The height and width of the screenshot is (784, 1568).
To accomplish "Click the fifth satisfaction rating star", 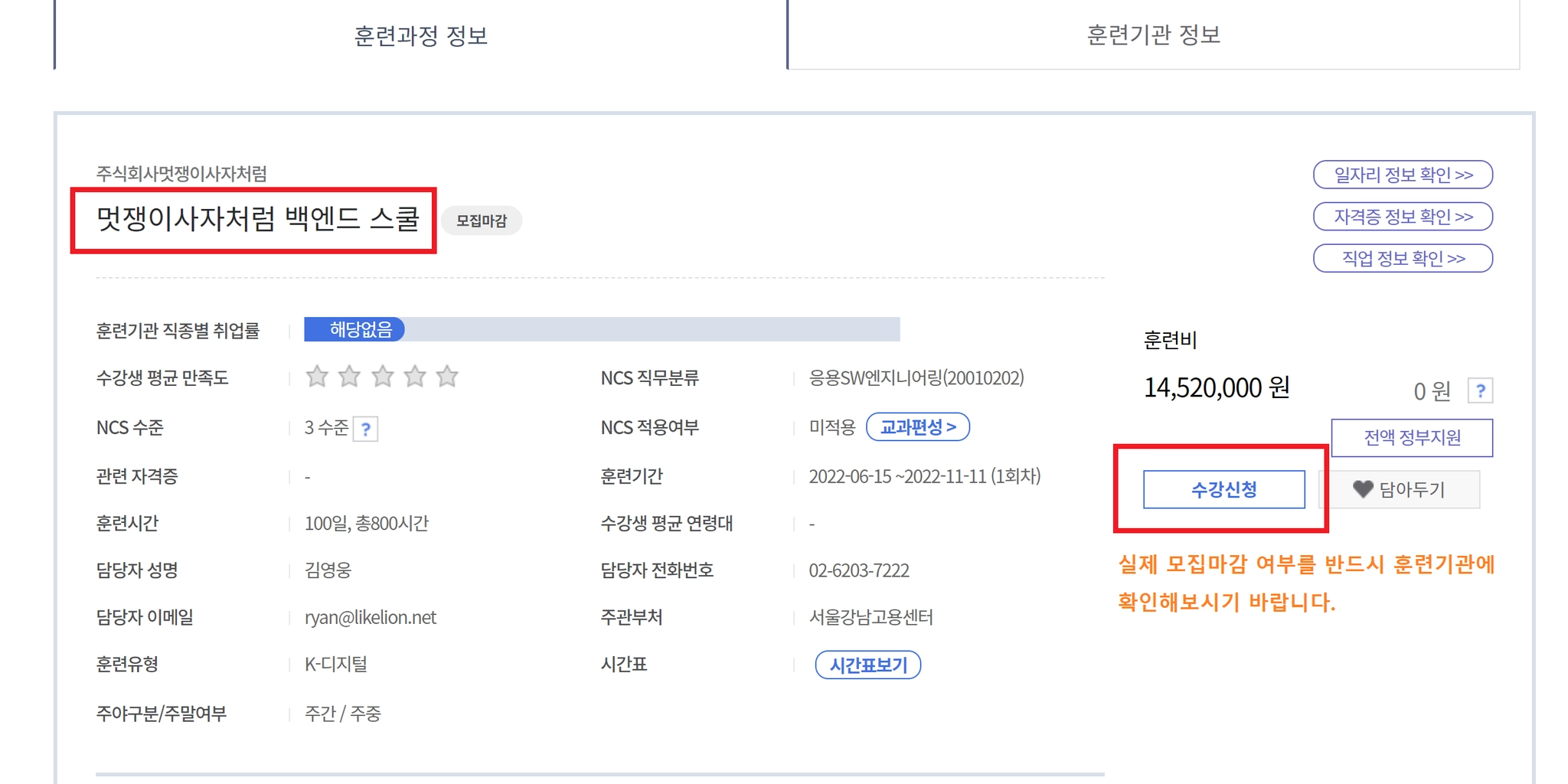I will click(x=447, y=377).
